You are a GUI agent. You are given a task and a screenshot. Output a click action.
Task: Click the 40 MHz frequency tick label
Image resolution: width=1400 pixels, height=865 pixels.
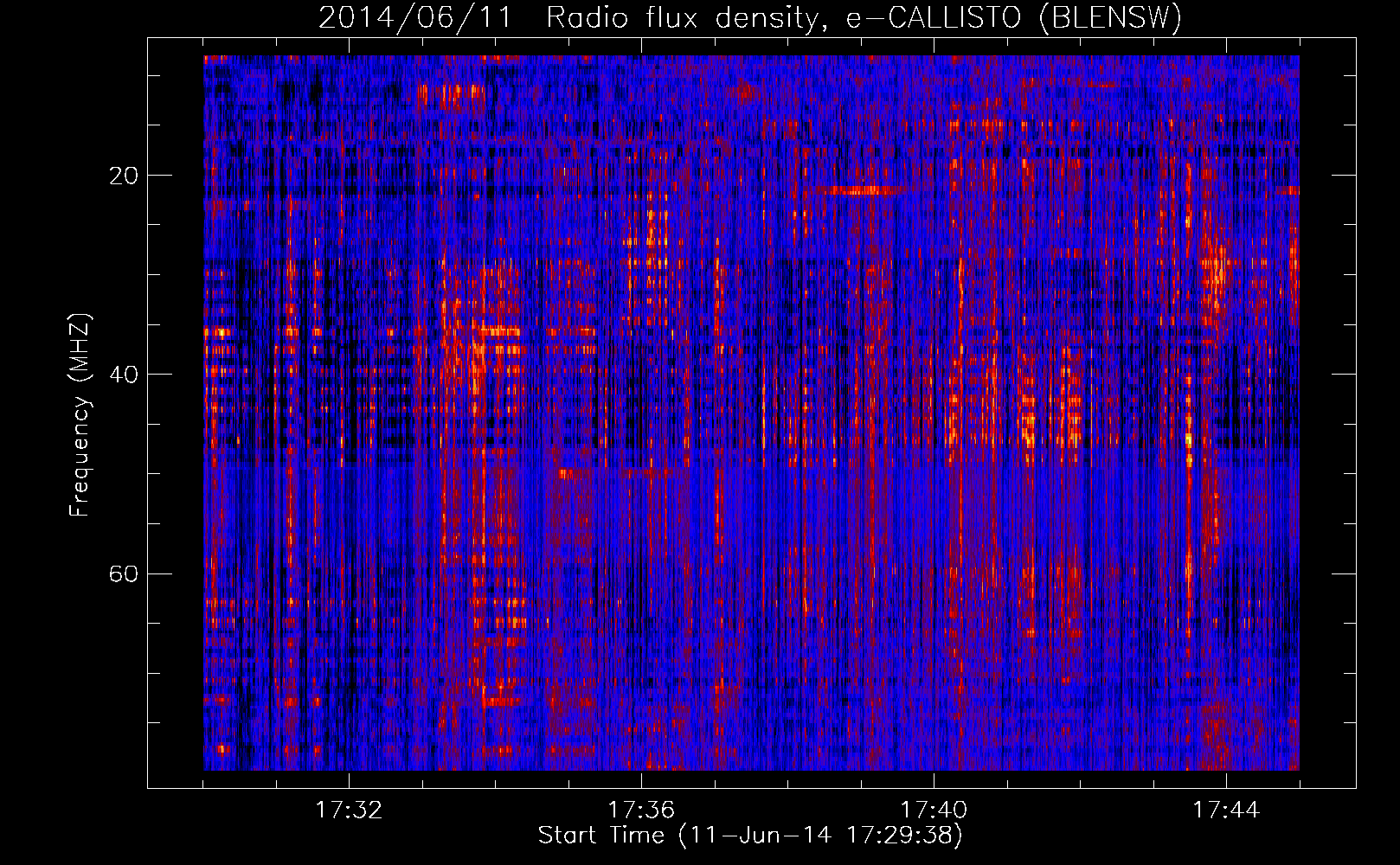tap(124, 375)
